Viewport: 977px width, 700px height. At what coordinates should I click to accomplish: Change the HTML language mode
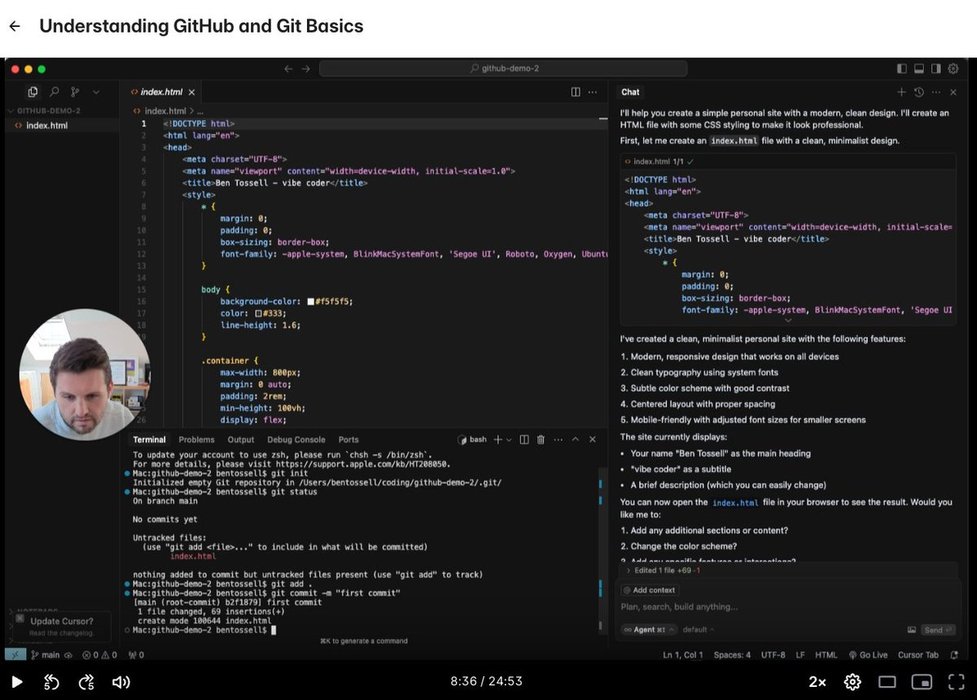coord(826,655)
